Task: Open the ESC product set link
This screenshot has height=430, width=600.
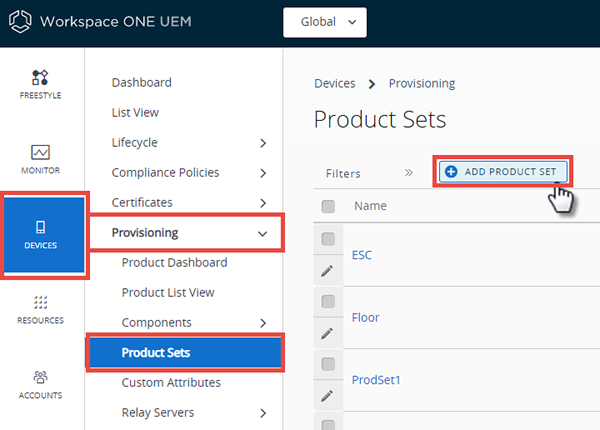Action: [x=362, y=255]
